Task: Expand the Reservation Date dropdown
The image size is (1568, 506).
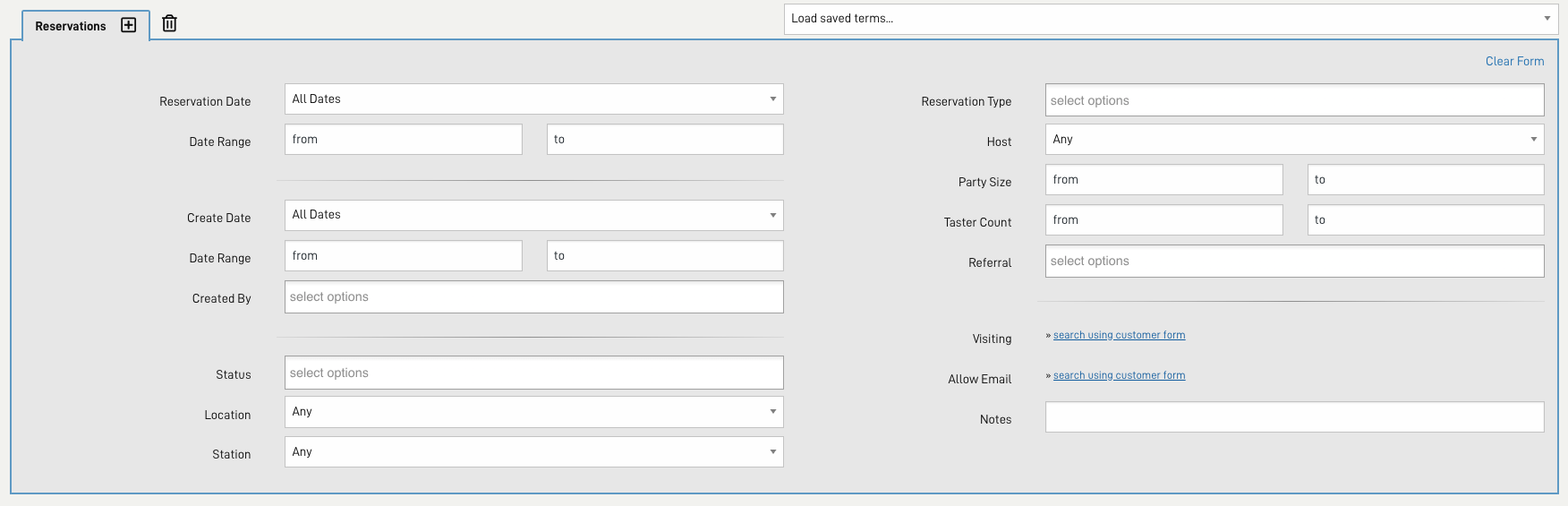Action: point(533,99)
